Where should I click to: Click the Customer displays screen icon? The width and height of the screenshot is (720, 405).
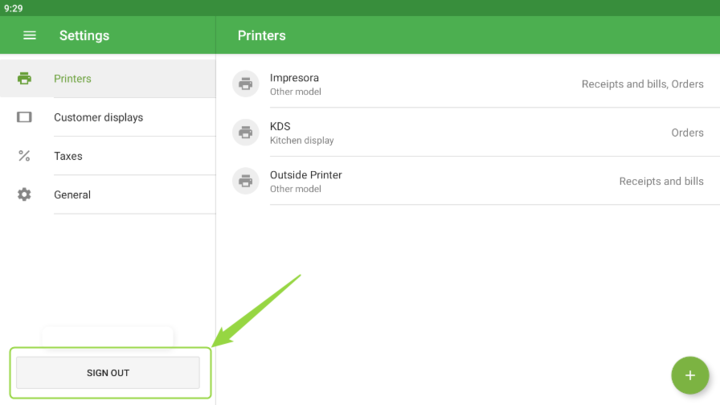point(25,117)
